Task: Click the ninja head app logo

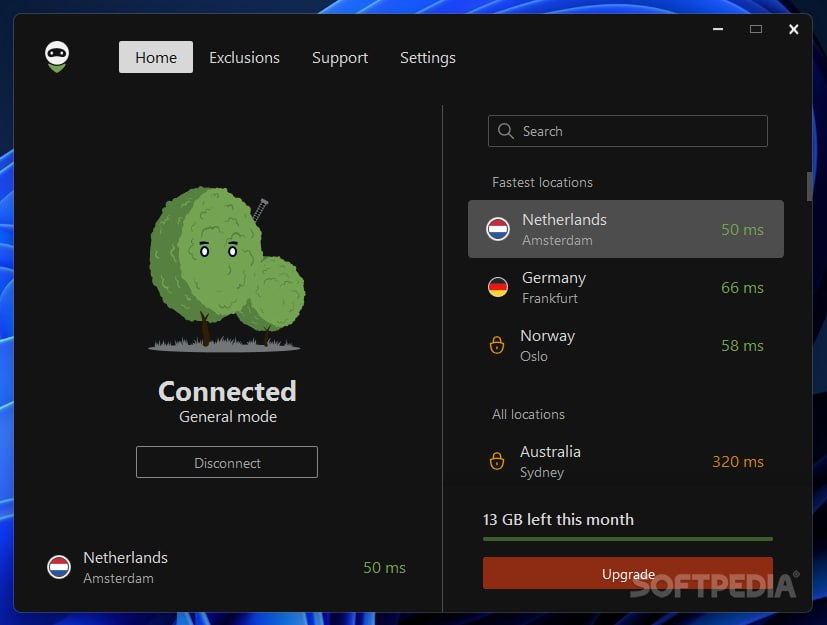Action: coord(56,56)
